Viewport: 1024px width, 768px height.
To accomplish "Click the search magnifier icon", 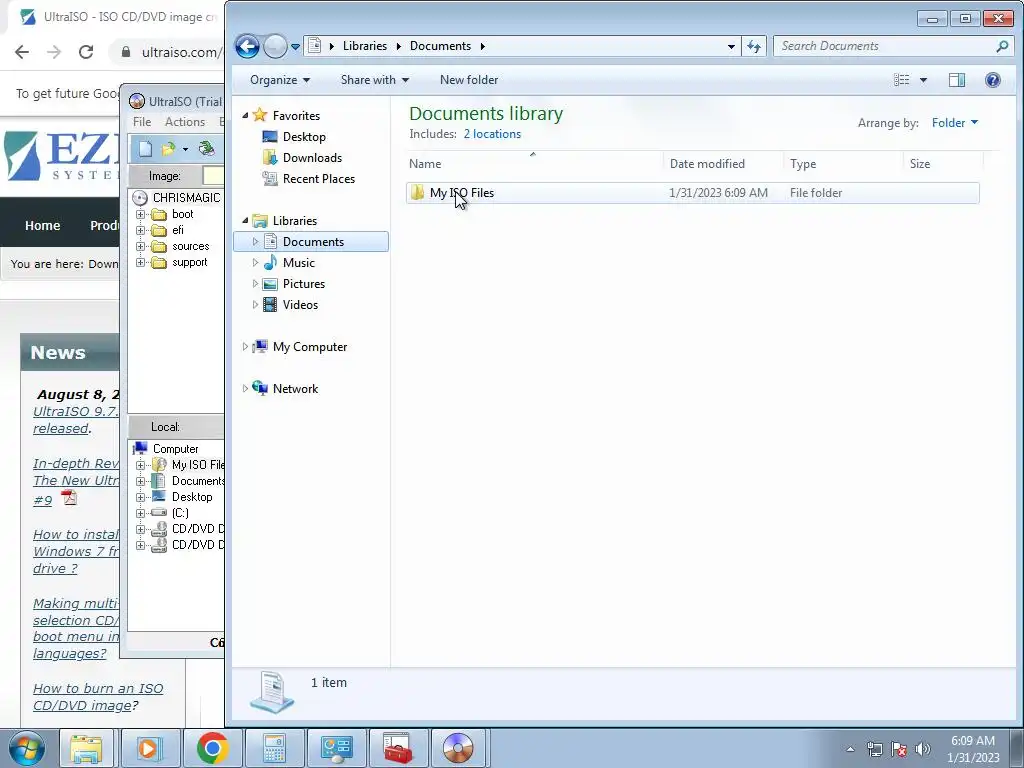I will pos(1002,46).
